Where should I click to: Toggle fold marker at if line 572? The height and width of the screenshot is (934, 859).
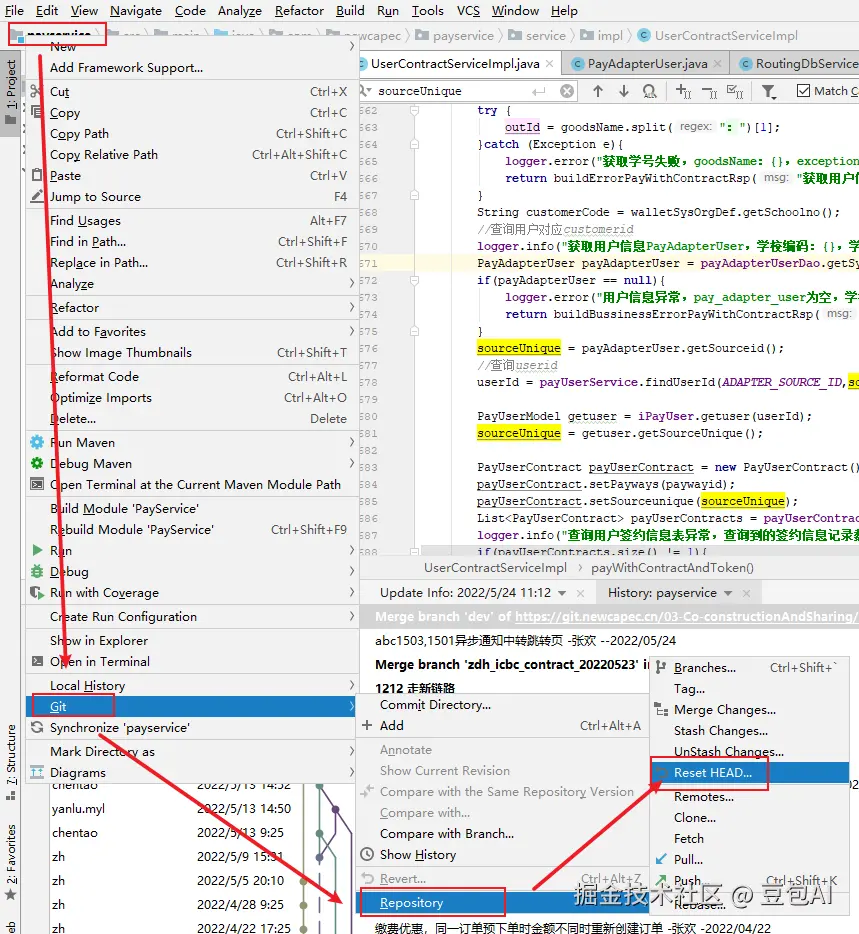click(x=414, y=280)
